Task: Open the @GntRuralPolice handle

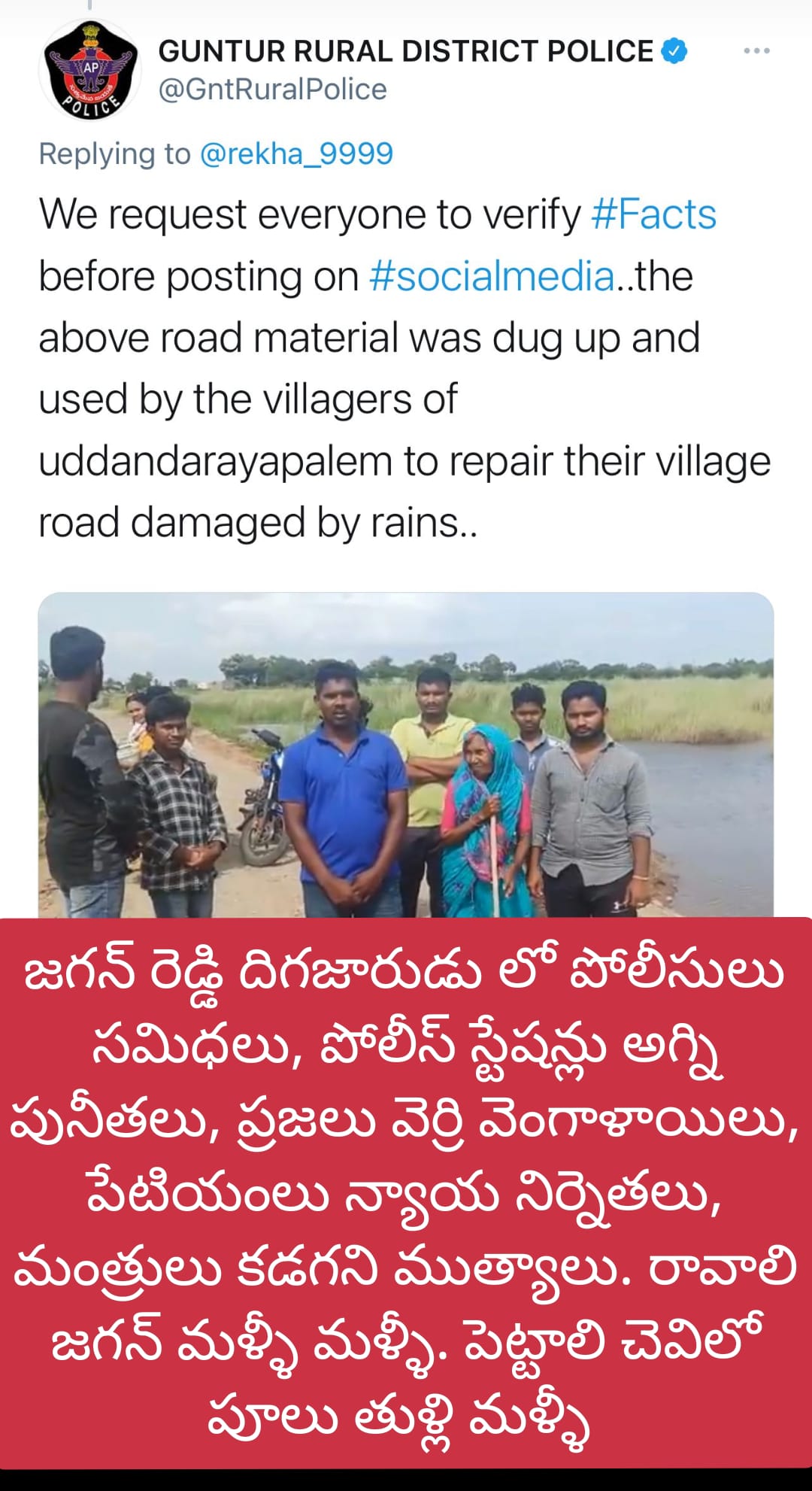Action: (272, 90)
